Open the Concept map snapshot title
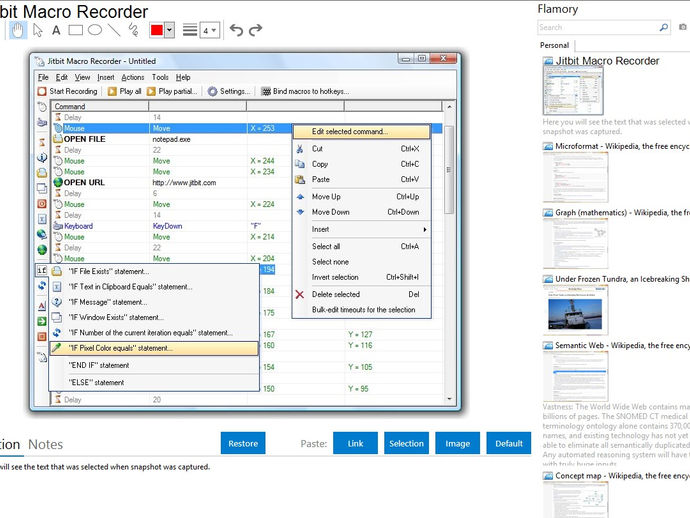690x518 pixels. [x=622, y=476]
